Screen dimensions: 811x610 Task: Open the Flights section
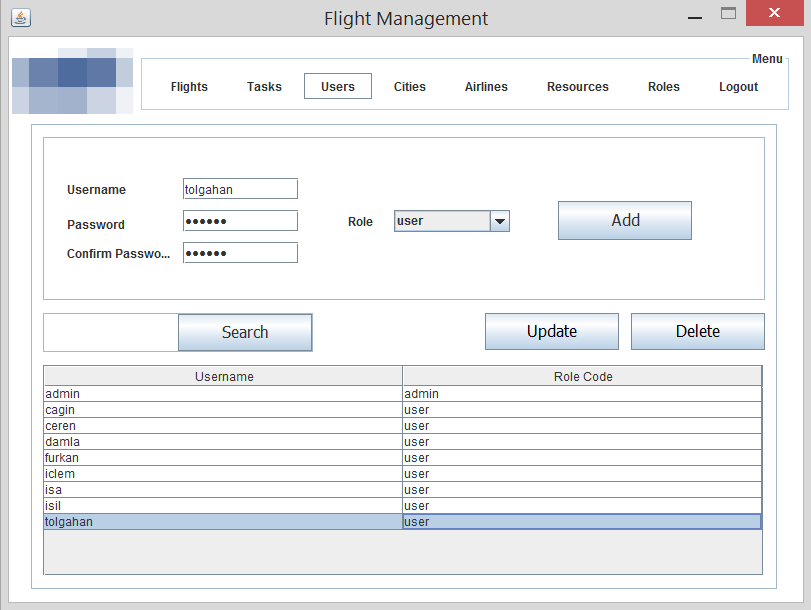(x=189, y=87)
